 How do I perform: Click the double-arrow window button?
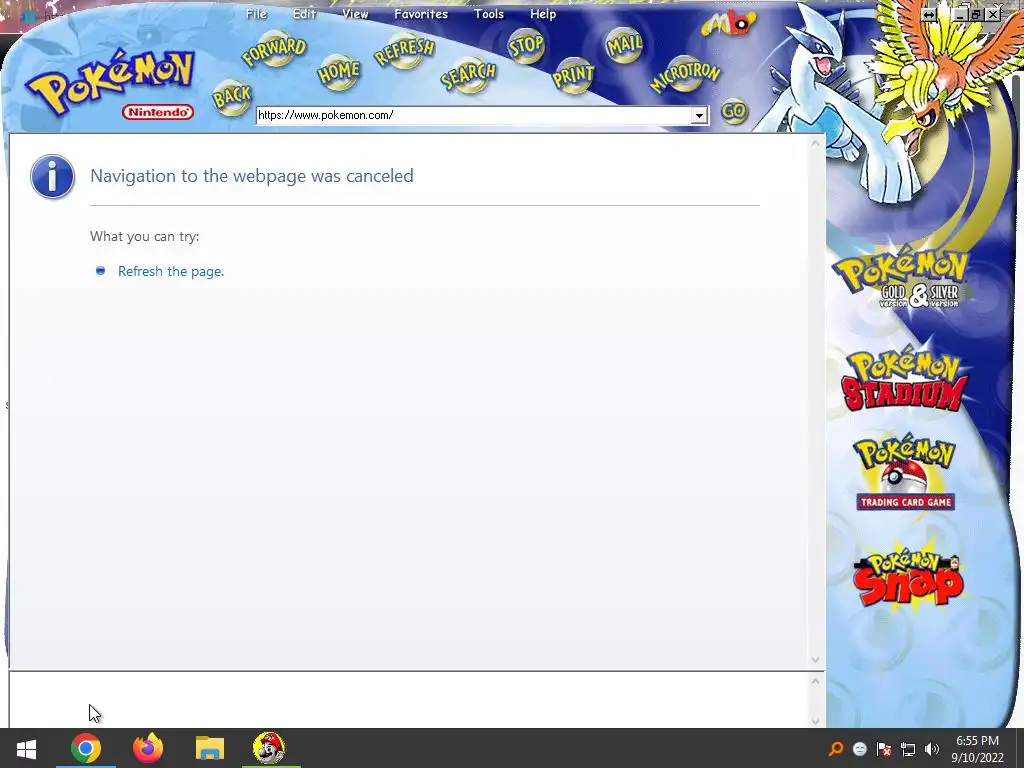coord(929,14)
